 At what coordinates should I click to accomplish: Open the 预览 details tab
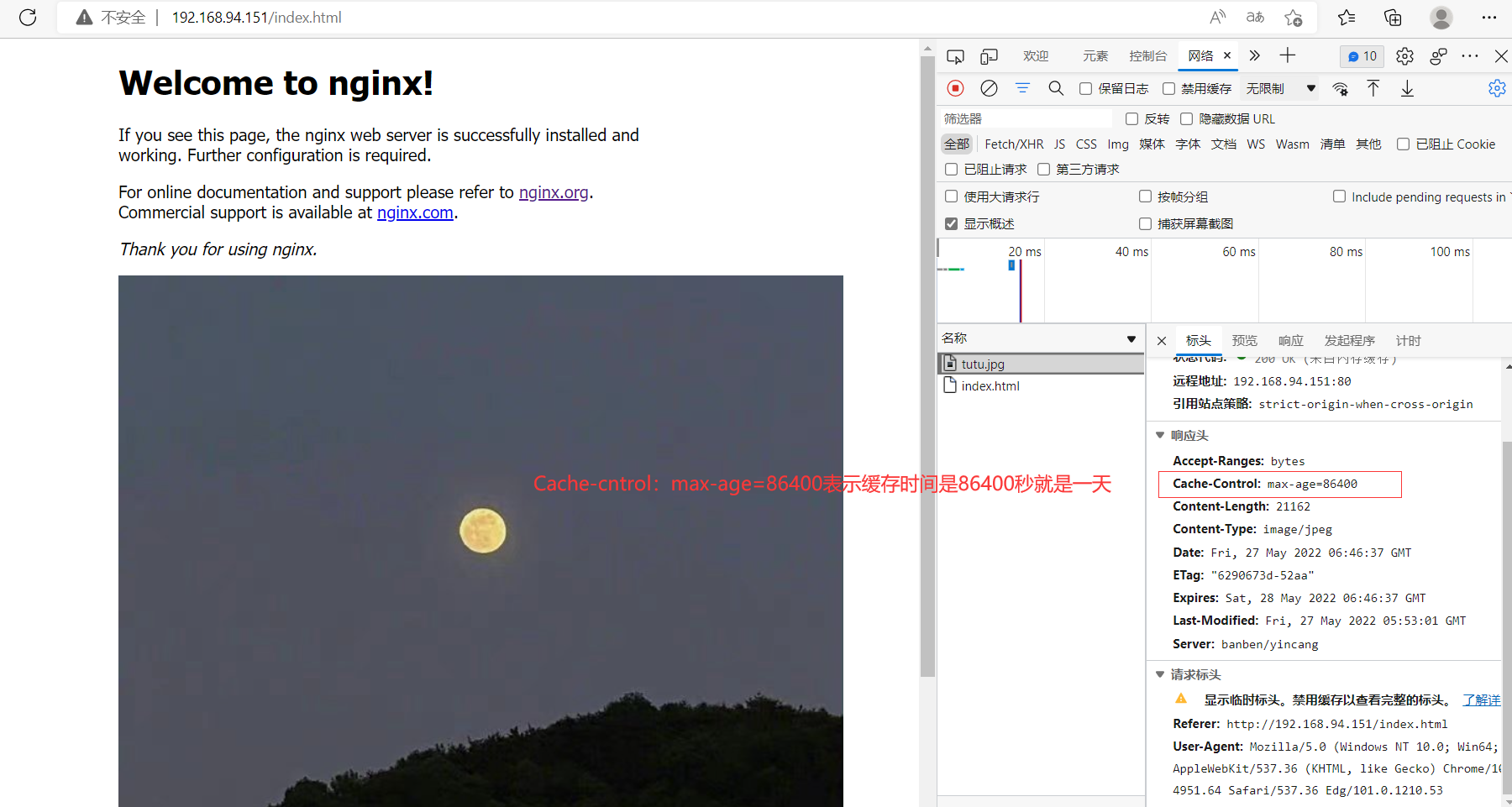1244,340
